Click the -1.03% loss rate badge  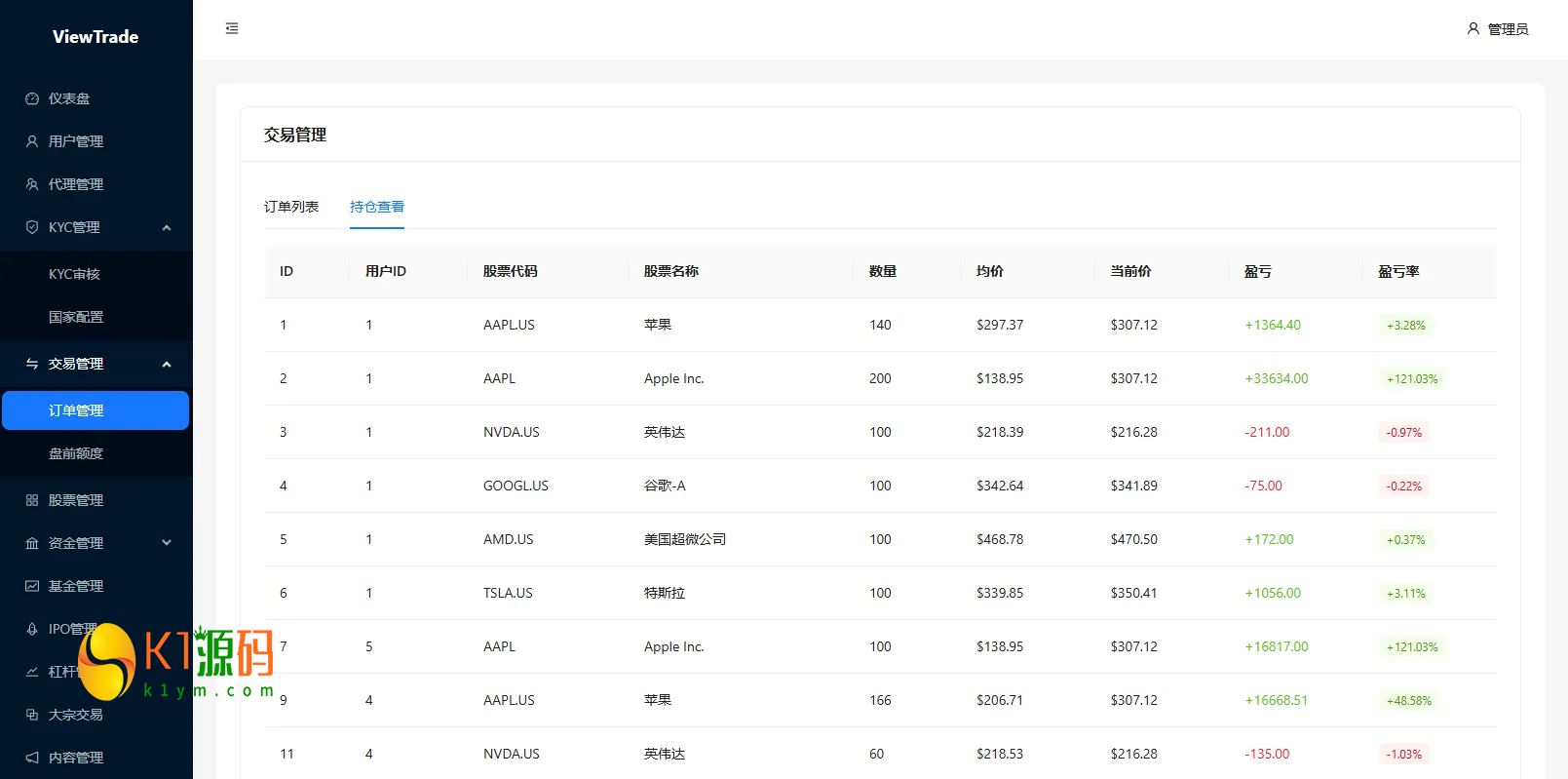point(1404,755)
